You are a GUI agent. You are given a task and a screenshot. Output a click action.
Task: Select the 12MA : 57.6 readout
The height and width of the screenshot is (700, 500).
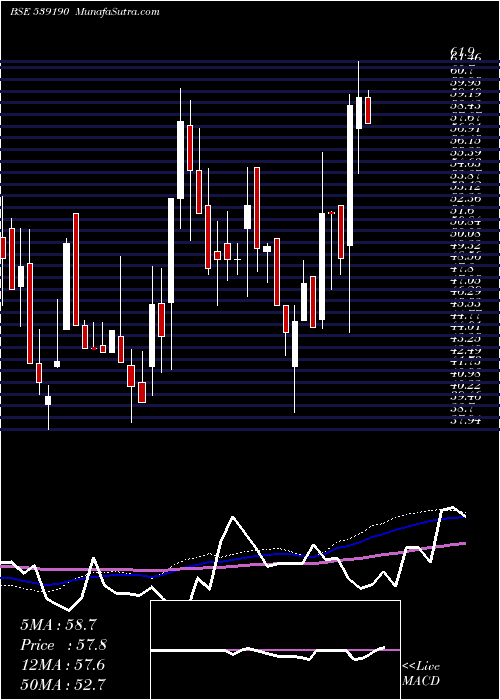pyautogui.click(x=62, y=665)
